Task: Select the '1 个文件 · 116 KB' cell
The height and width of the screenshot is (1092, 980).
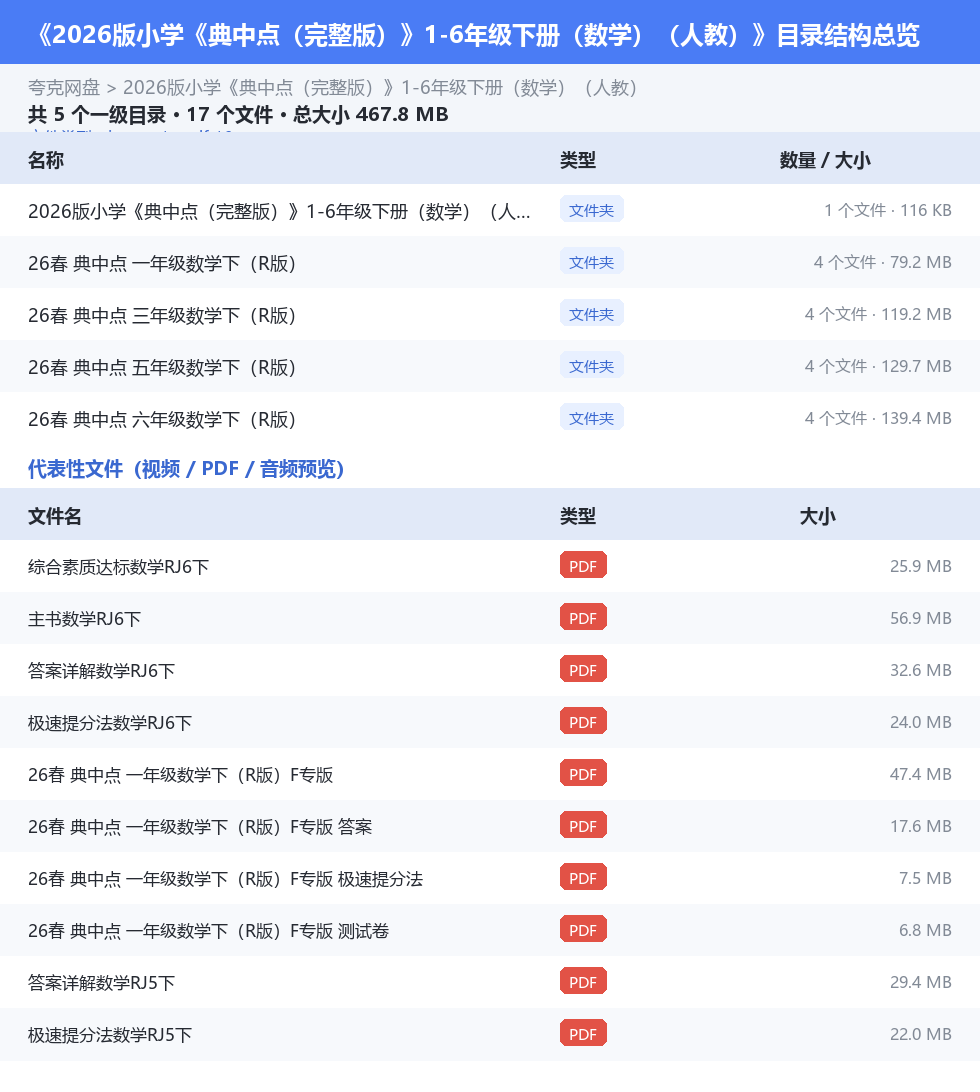Action: coord(888,210)
